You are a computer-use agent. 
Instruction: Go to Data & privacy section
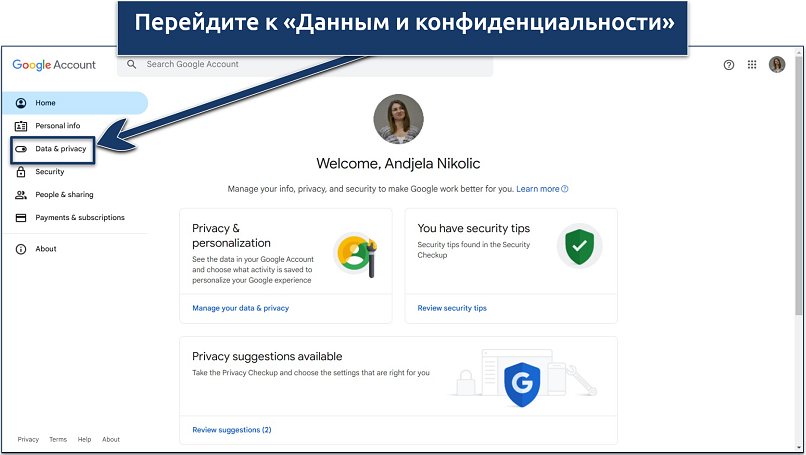(x=61, y=149)
